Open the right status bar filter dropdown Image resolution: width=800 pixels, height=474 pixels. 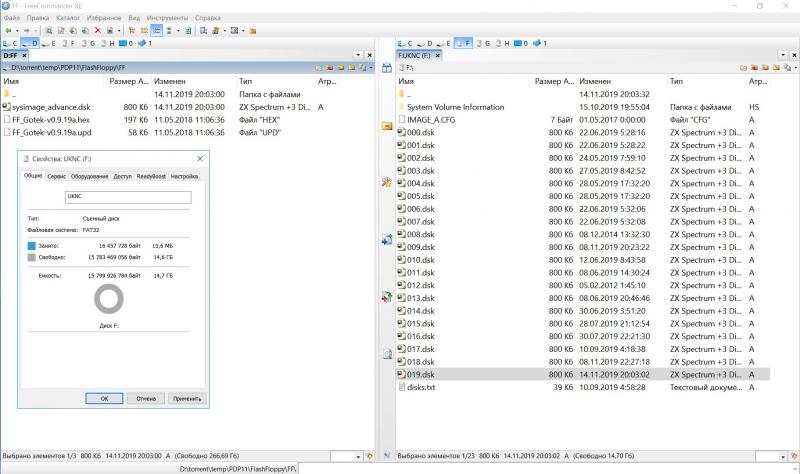(x=782, y=456)
